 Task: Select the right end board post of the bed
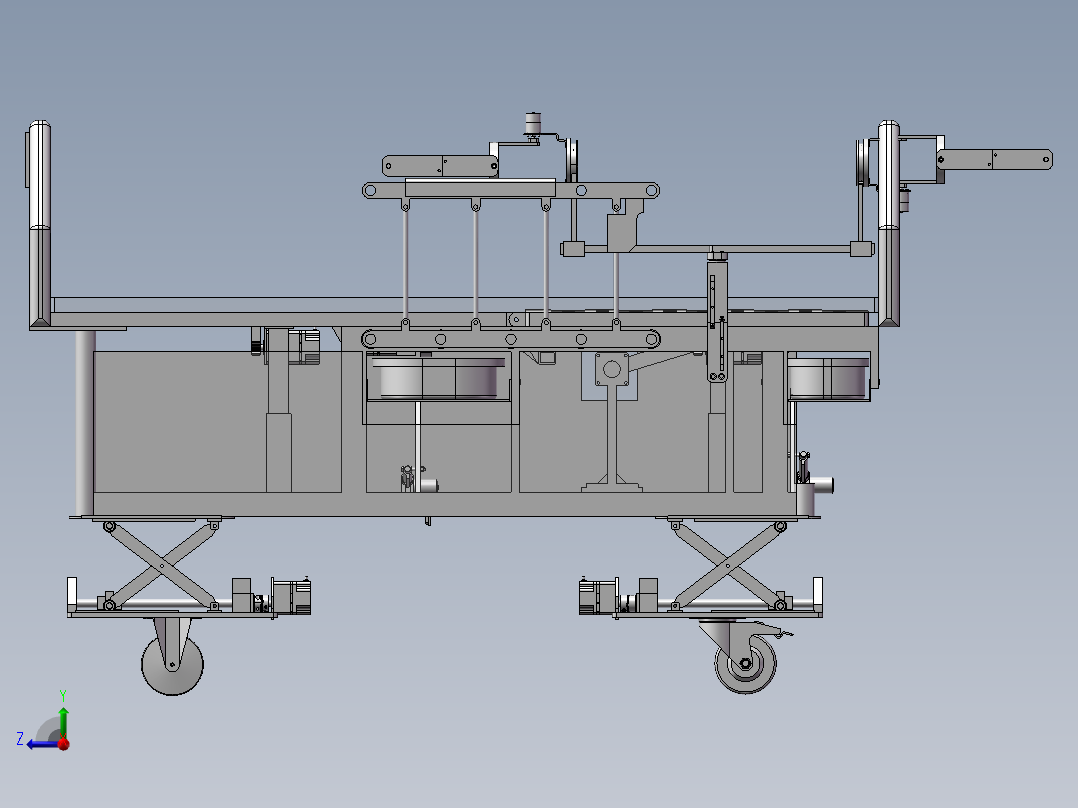pyautogui.click(x=888, y=223)
